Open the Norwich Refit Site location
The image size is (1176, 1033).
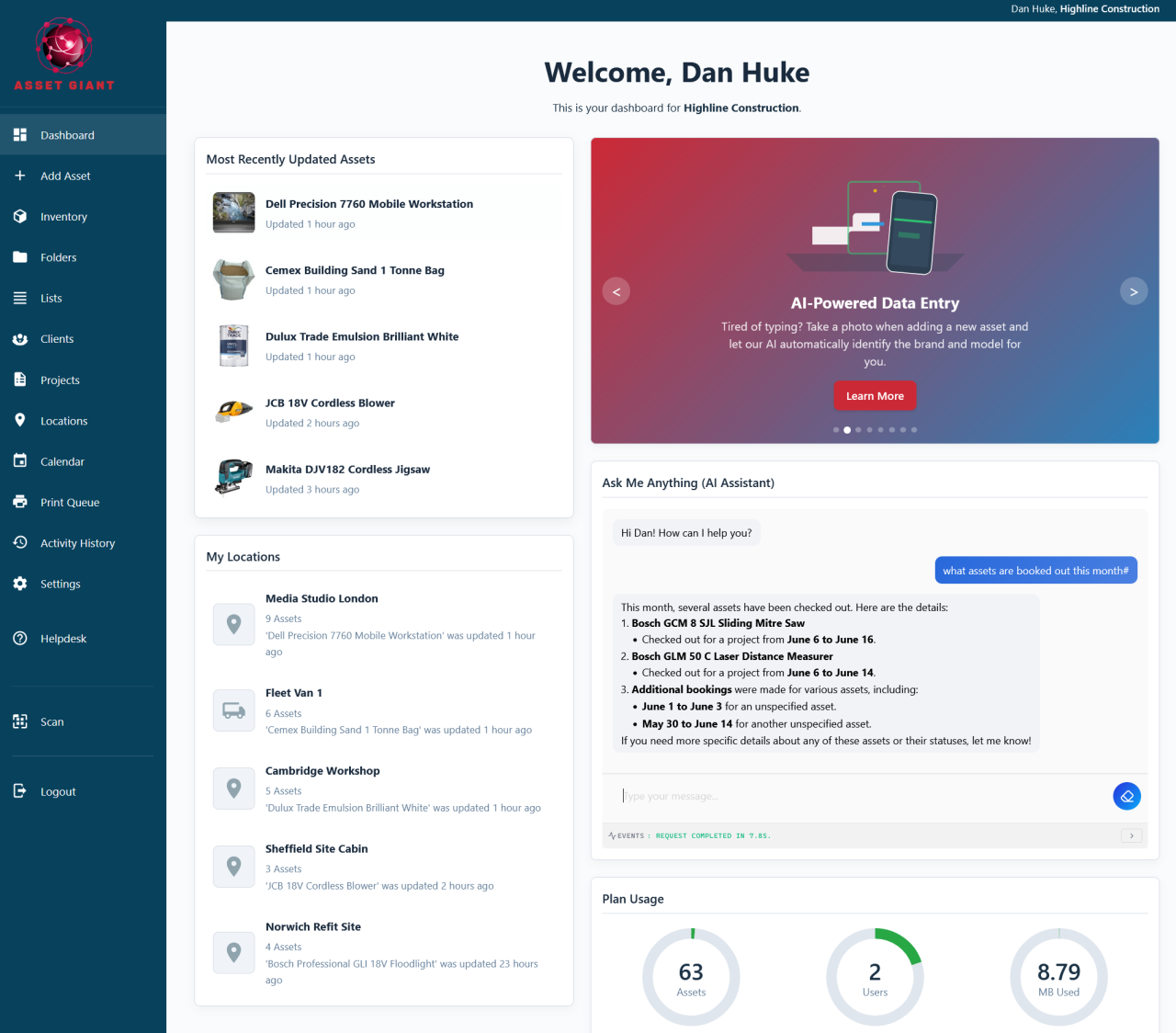pyautogui.click(x=384, y=953)
